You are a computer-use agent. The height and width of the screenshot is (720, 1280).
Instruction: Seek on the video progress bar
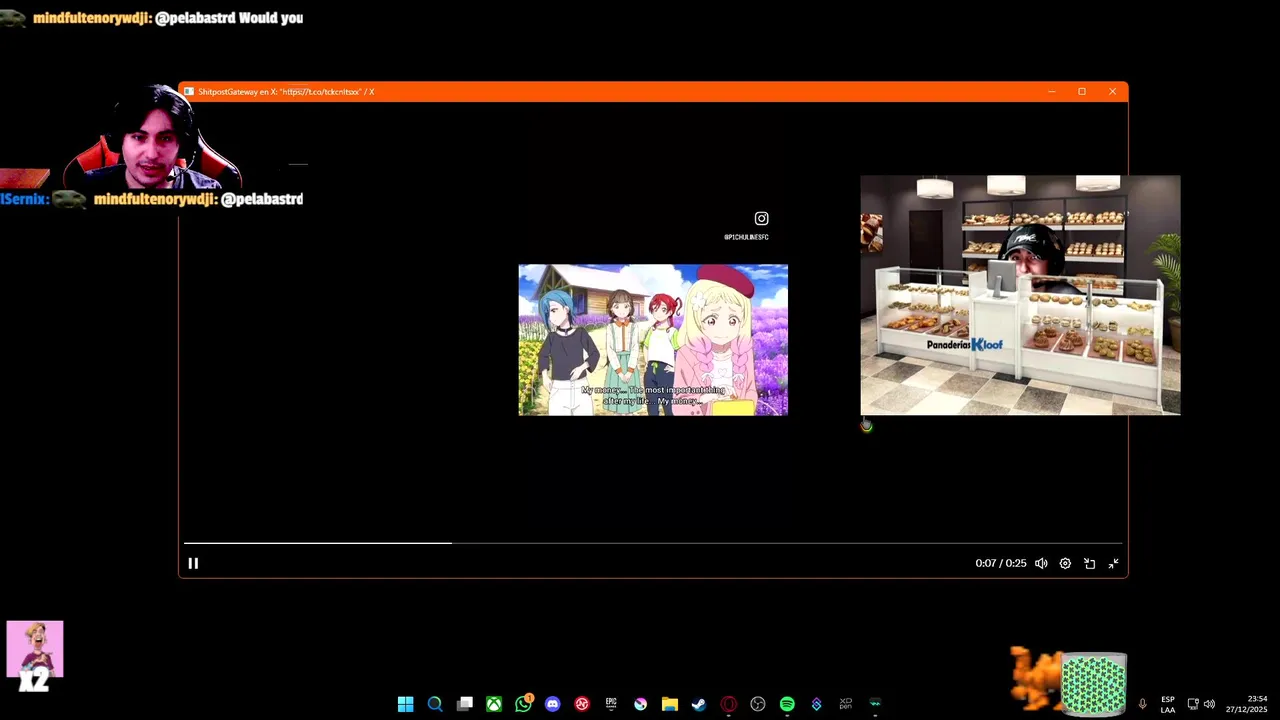click(653, 543)
